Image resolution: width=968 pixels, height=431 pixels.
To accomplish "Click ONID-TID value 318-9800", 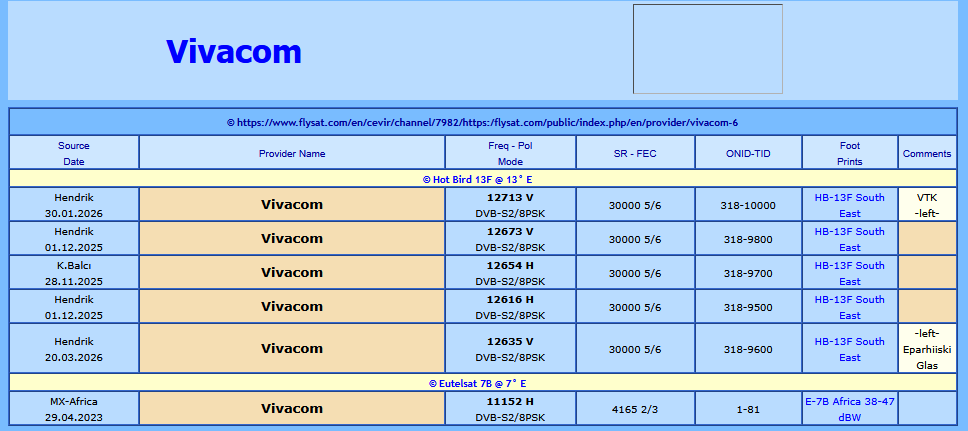I will tap(748, 240).
